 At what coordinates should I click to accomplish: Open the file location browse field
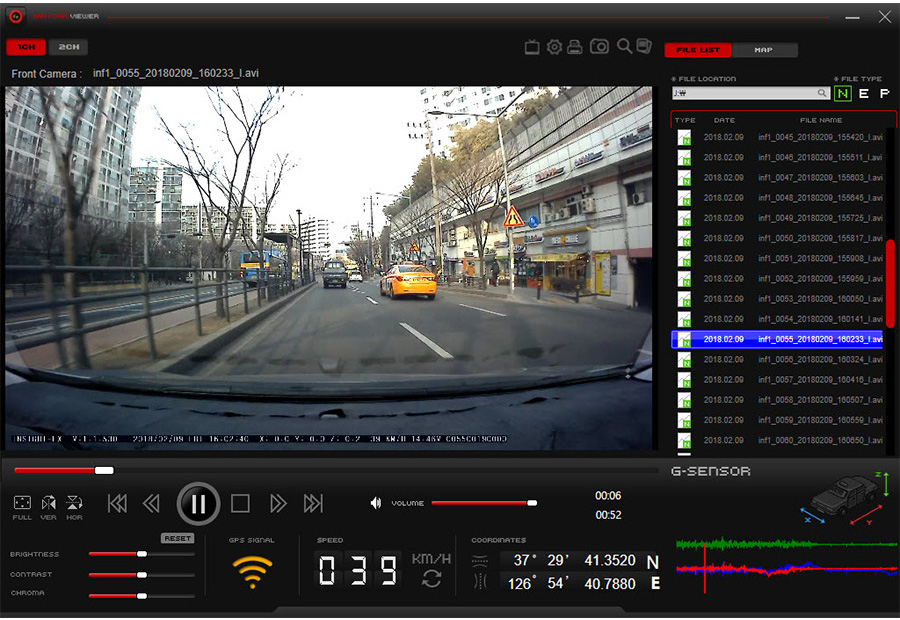(x=750, y=93)
